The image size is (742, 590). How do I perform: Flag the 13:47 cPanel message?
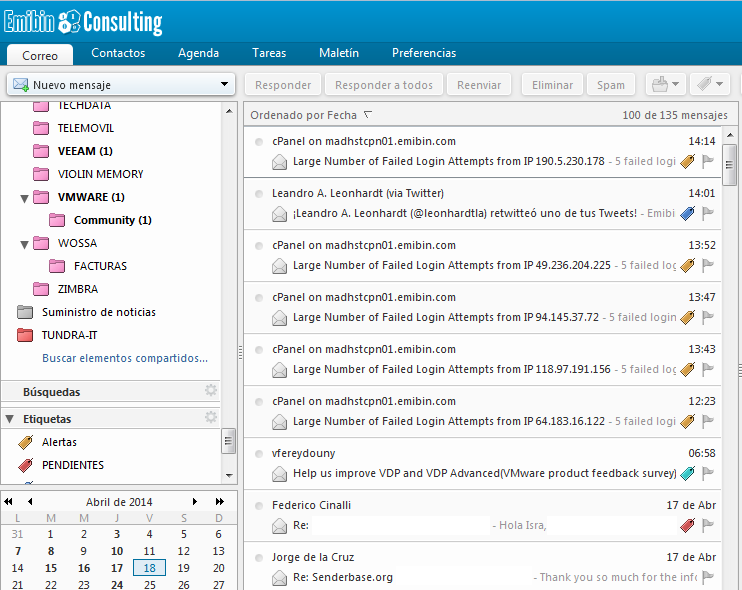[708, 317]
